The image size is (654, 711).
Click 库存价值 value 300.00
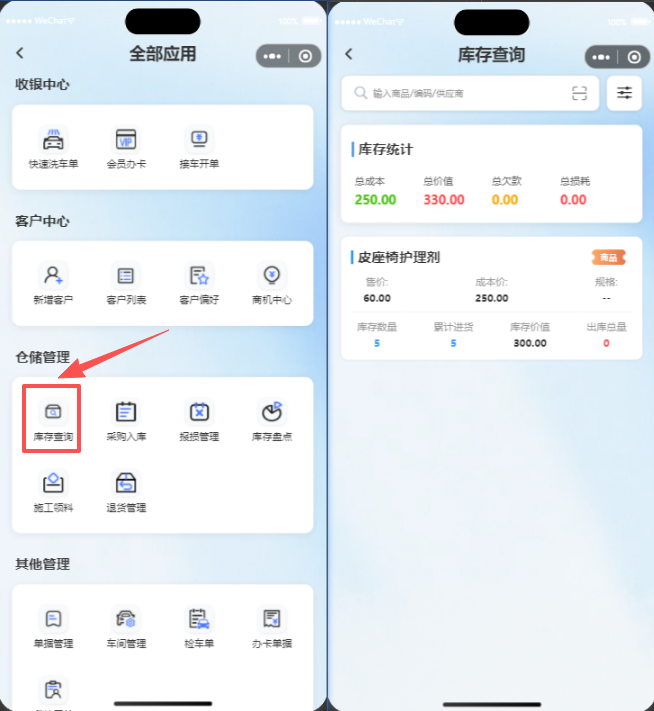tap(530, 343)
